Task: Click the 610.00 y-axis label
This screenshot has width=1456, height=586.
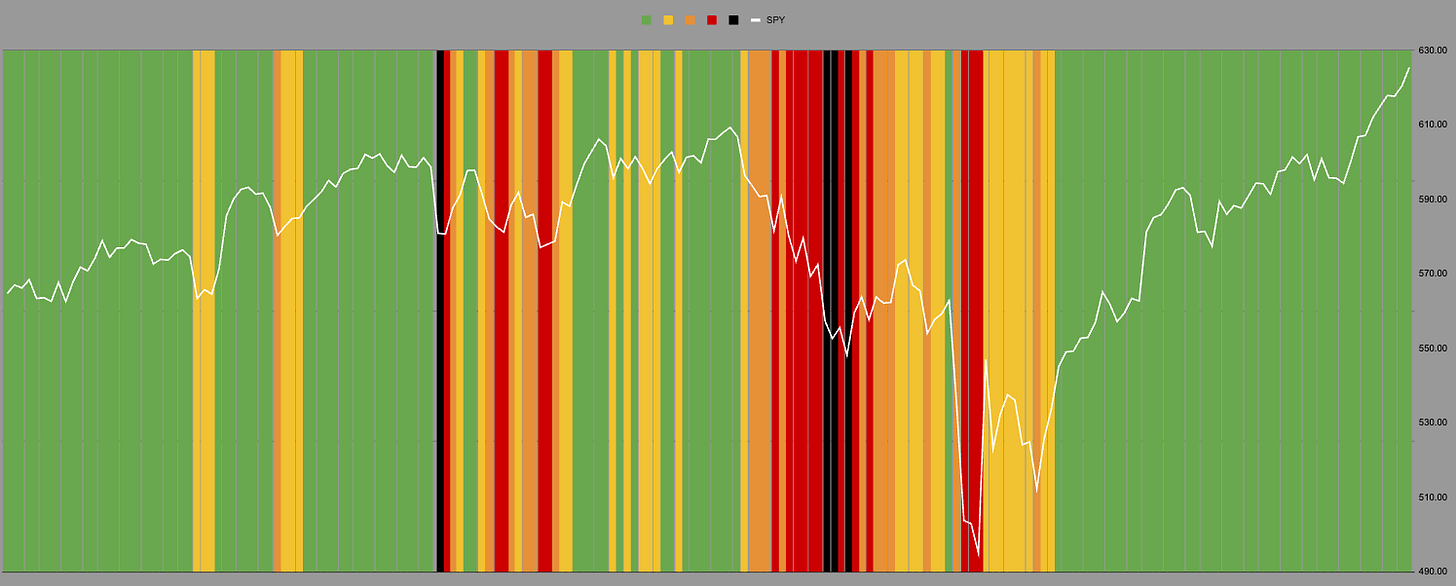Action: point(1433,124)
